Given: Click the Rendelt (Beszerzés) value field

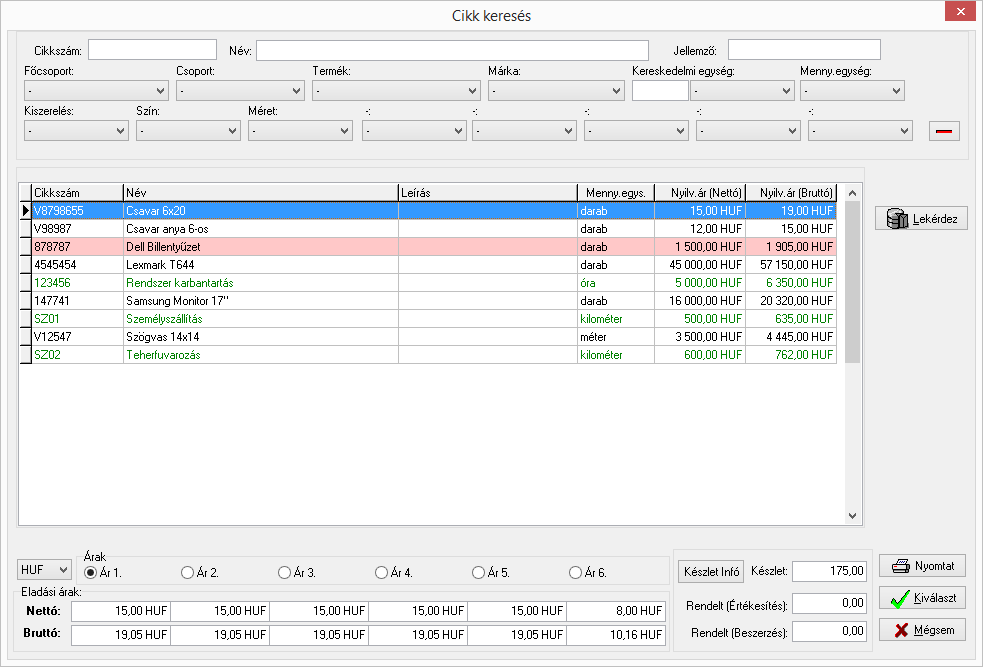Looking at the screenshot, I should pos(829,631).
